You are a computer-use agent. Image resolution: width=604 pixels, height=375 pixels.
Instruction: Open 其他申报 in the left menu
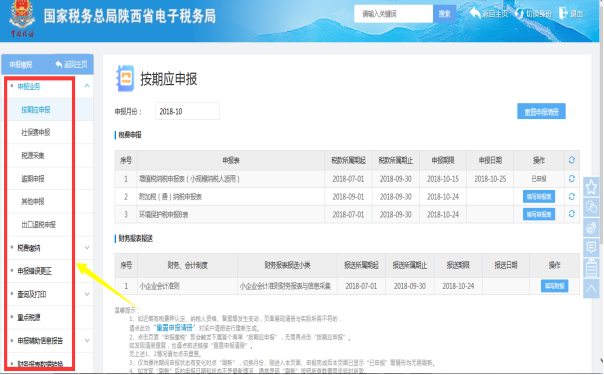tap(33, 201)
